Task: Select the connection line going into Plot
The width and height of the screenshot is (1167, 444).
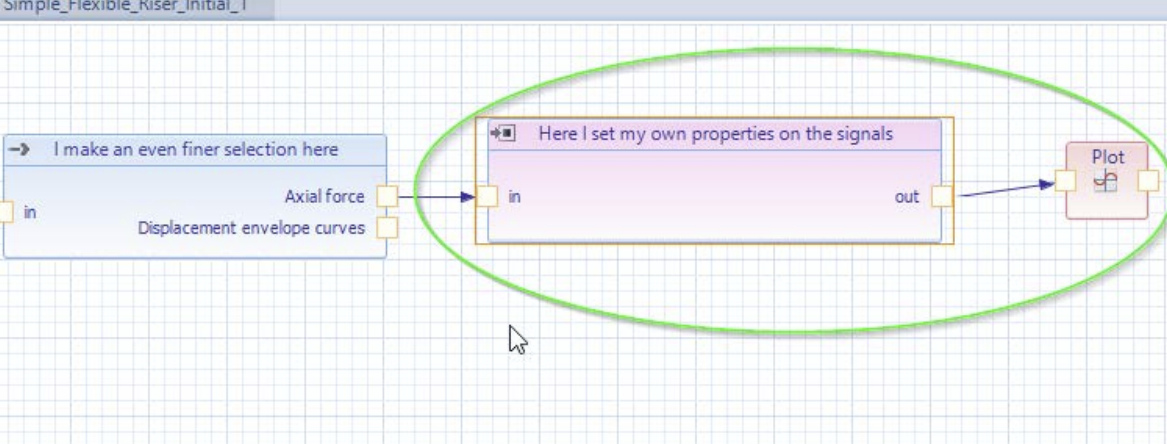Action: pyautogui.click(x=1000, y=189)
